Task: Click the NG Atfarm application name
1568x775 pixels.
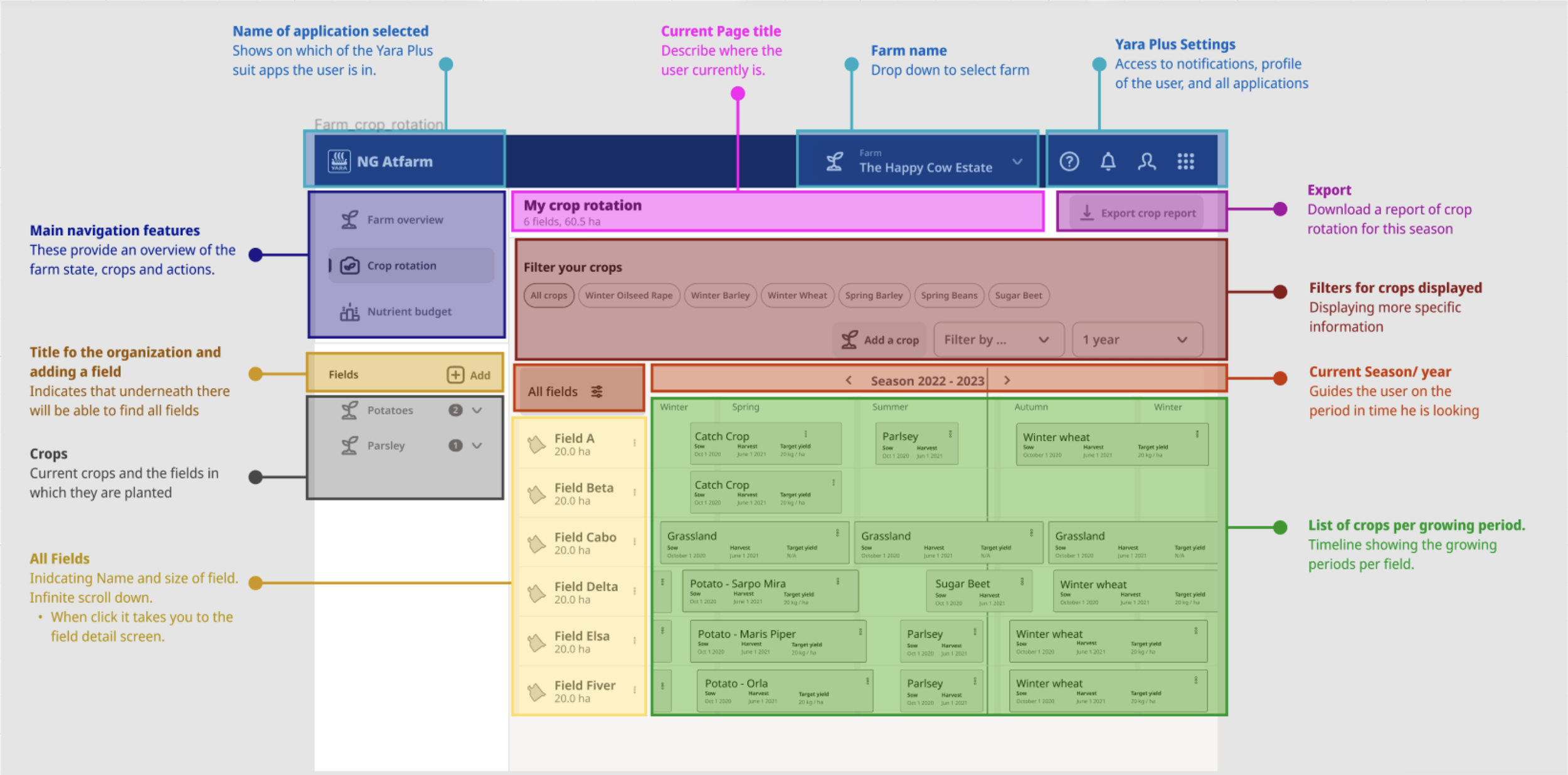Action: tap(395, 161)
